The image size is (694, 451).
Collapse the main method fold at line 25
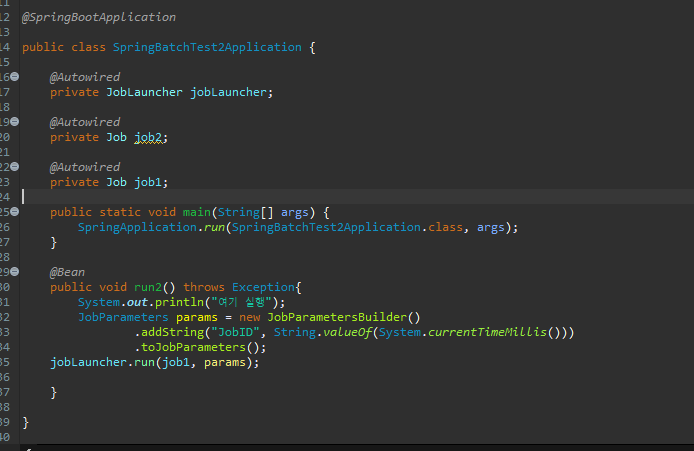(x=15, y=212)
